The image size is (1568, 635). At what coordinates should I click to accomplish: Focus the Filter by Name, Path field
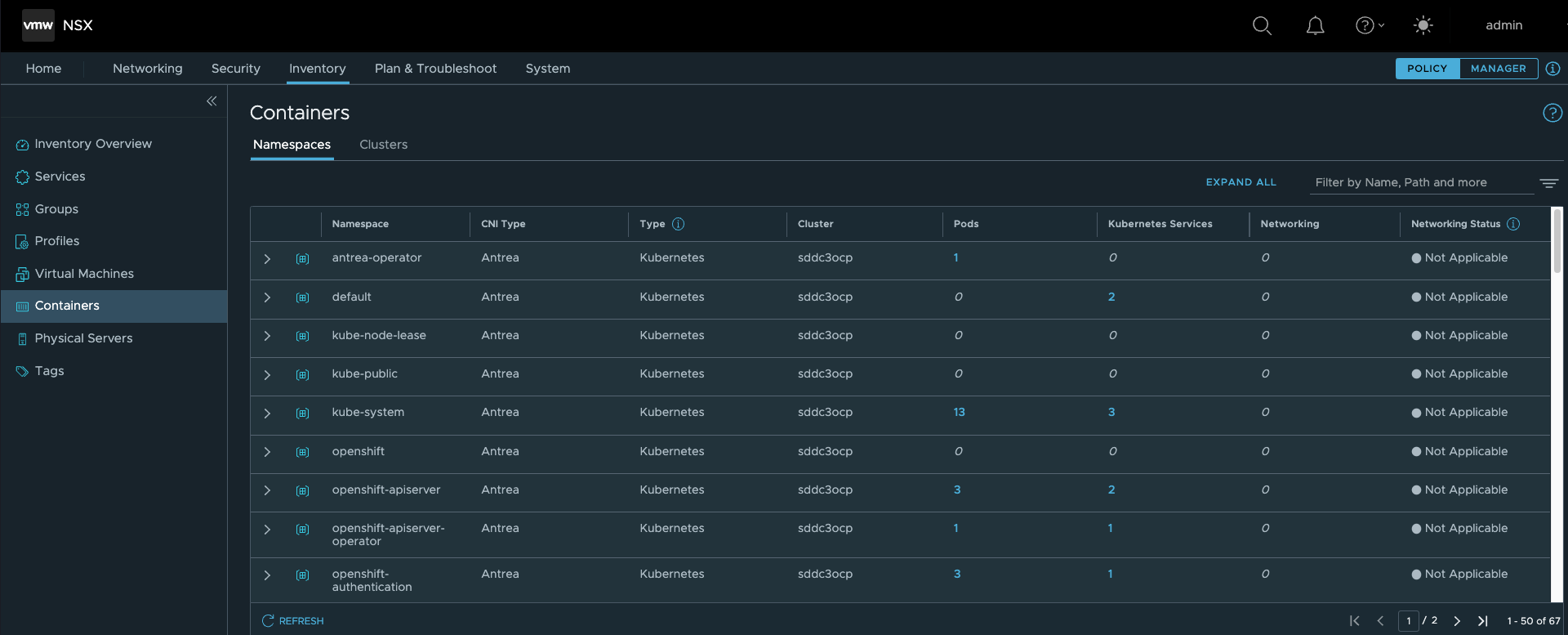pos(1421,182)
